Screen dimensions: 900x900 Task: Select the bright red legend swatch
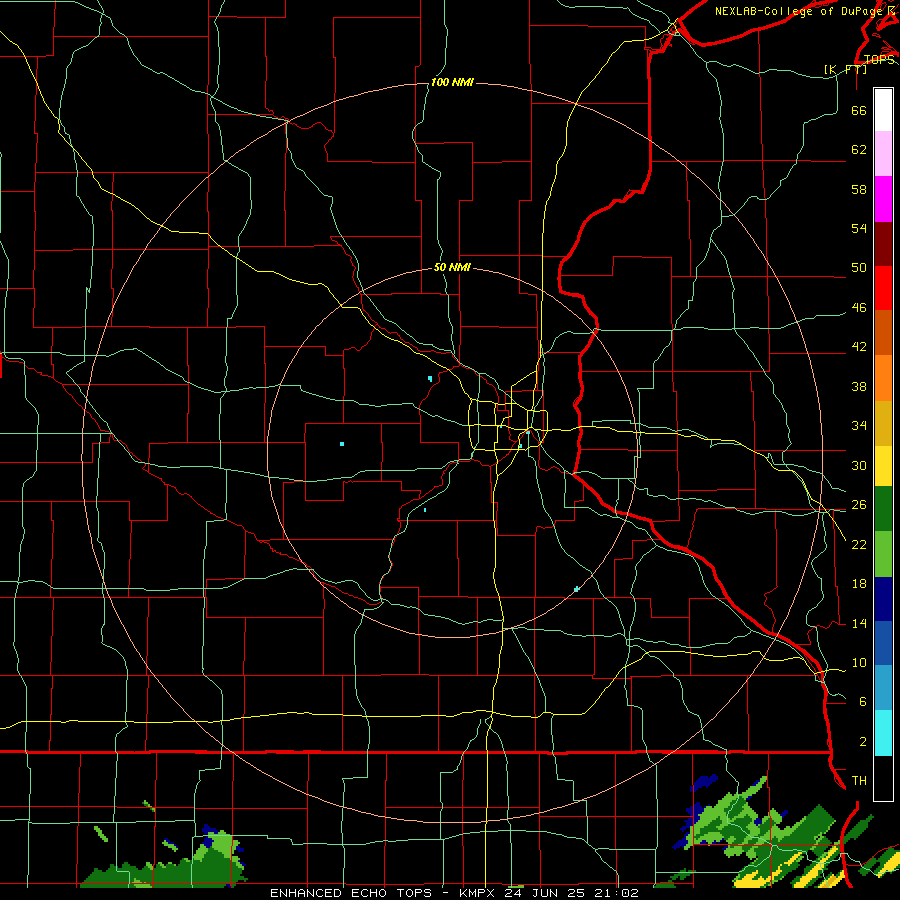click(x=883, y=288)
